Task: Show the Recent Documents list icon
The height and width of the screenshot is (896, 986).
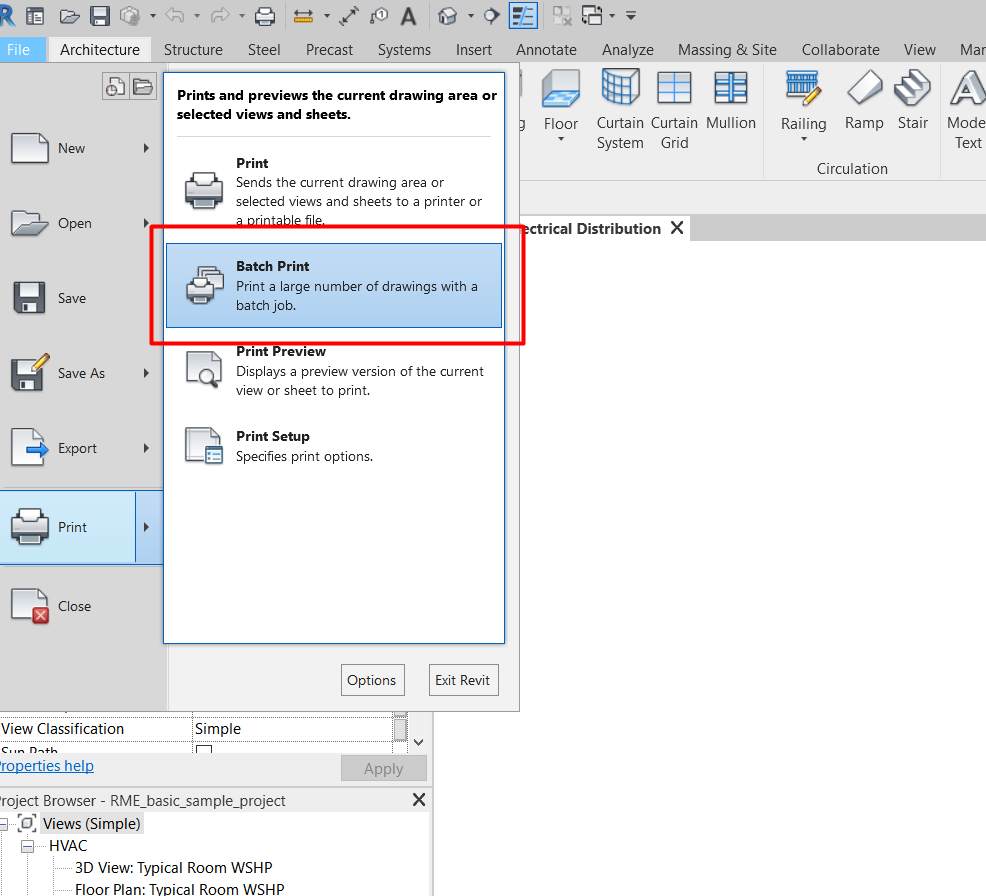Action: tap(115, 87)
